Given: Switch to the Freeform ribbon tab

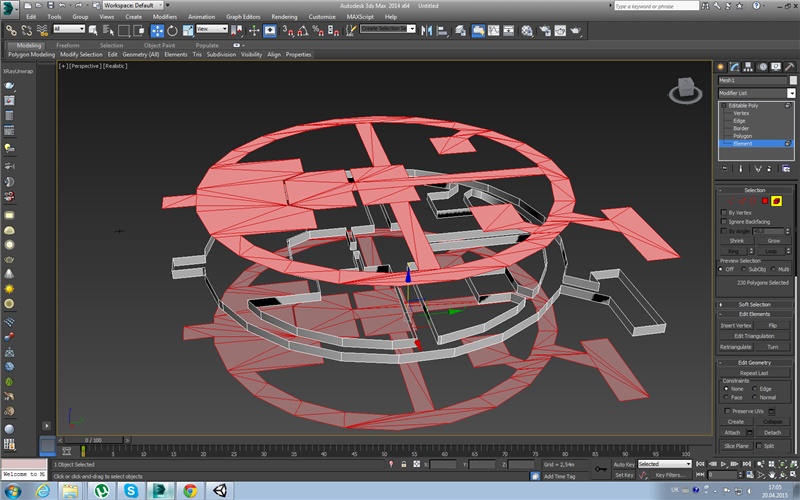Looking at the screenshot, I should point(67,45).
